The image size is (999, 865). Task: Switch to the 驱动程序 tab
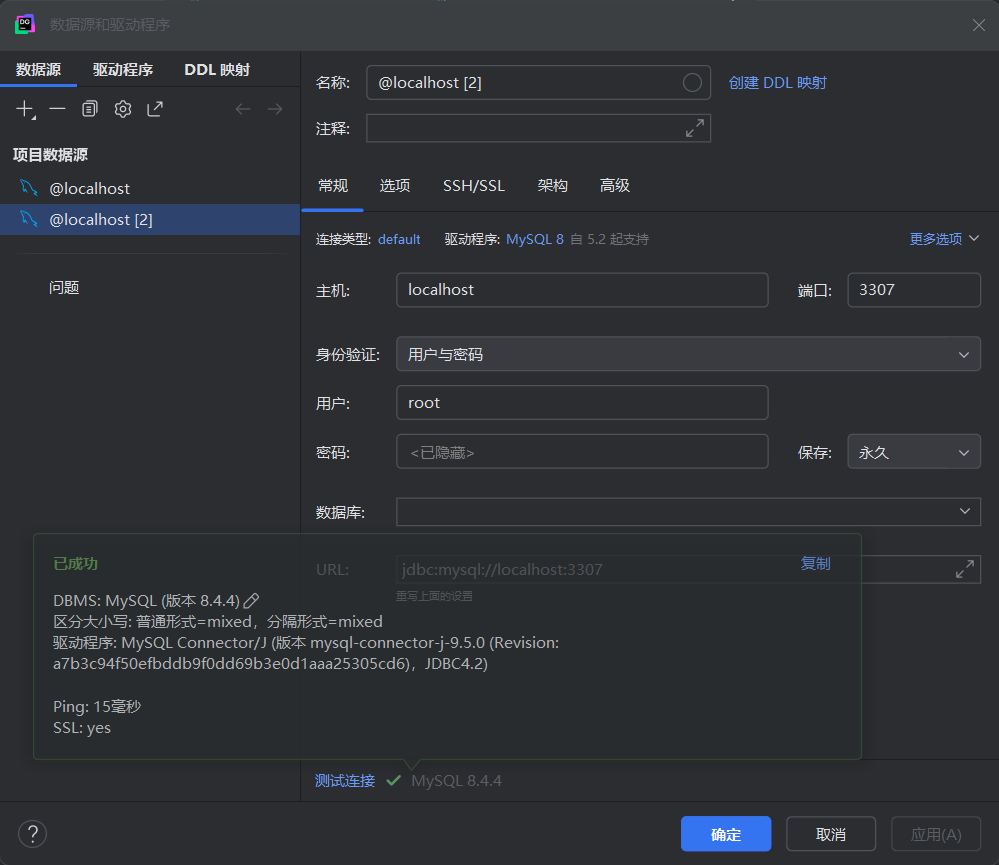(123, 69)
